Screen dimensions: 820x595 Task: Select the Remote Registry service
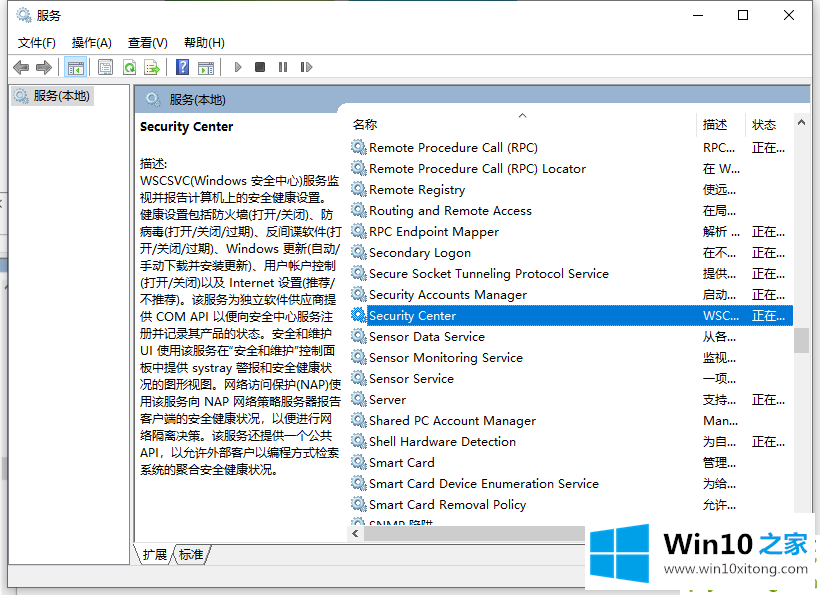[x=571, y=190]
